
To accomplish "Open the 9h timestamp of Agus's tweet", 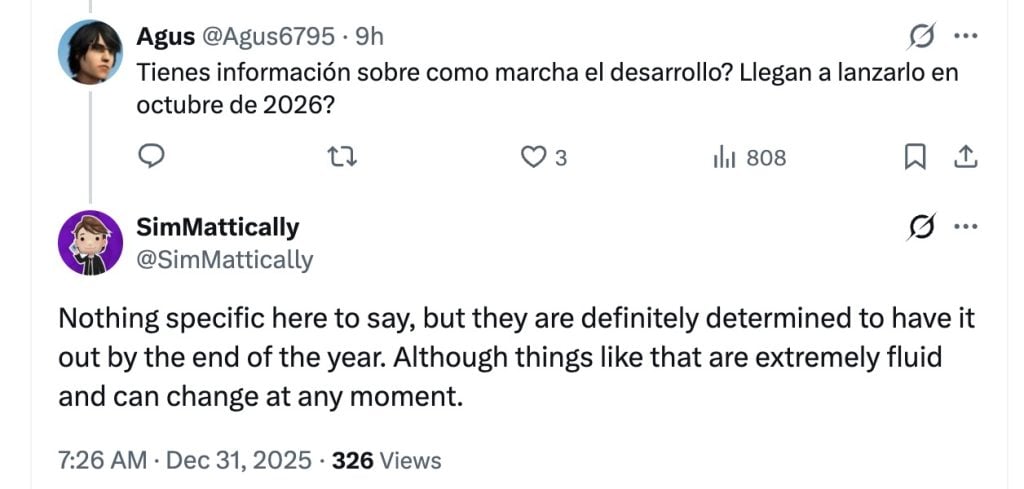I will point(370,37).
